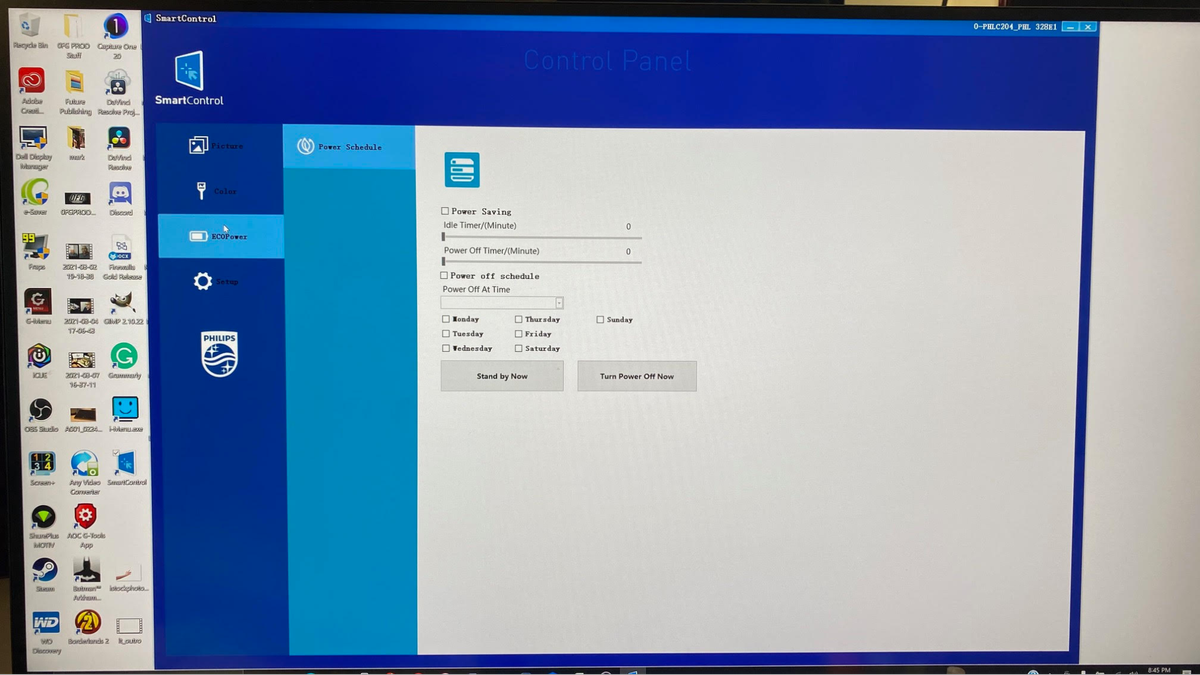This screenshot has height=675, width=1200.
Task: Check the Sunday checkbox
Action: [x=600, y=319]
